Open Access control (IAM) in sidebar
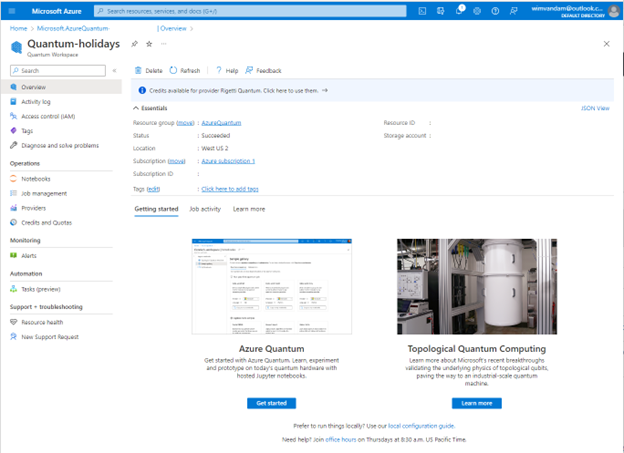 click(x=48, y=116)
